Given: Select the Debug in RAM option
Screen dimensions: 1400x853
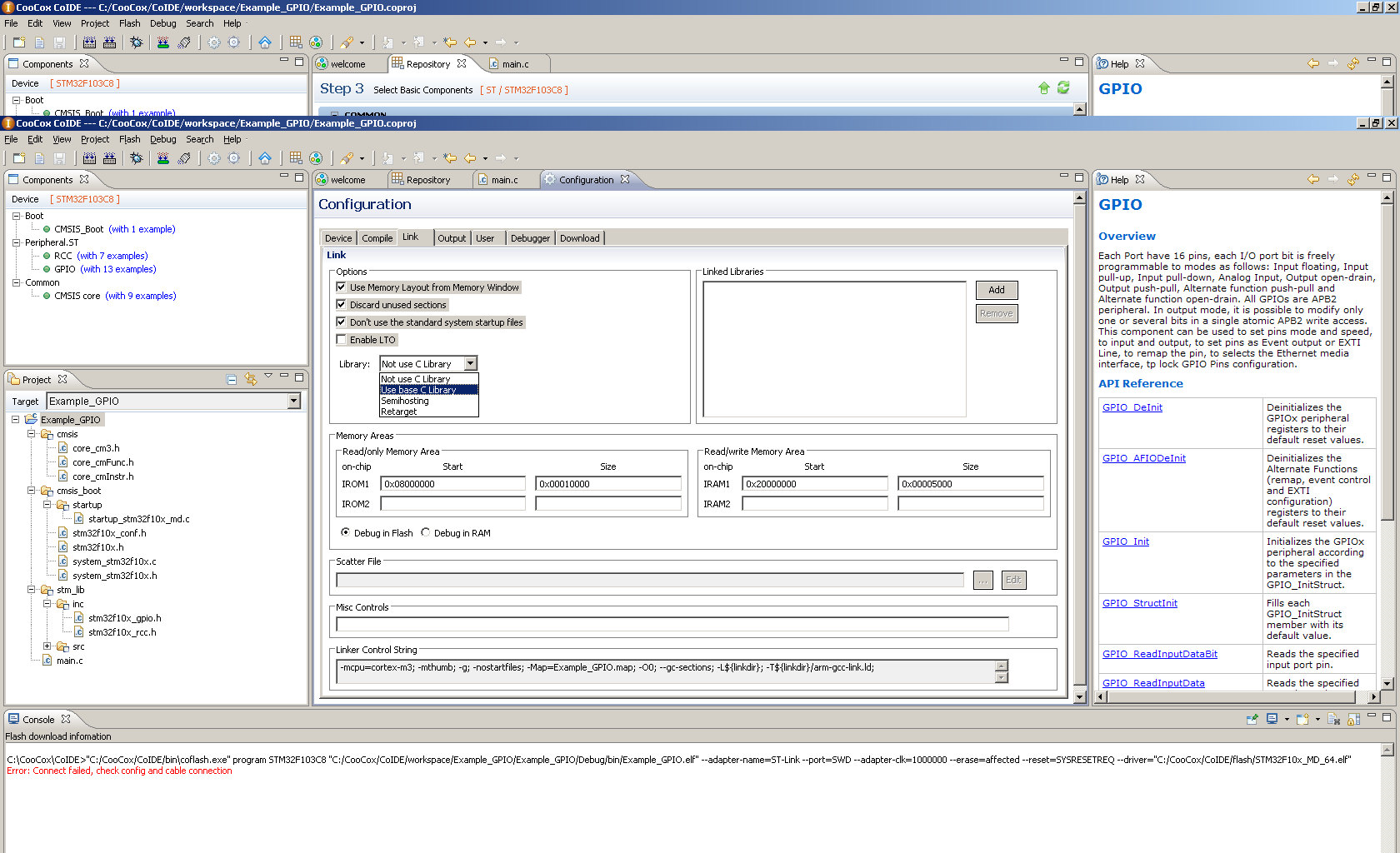Looking at the screenshot, I should [x=426, y=533].
